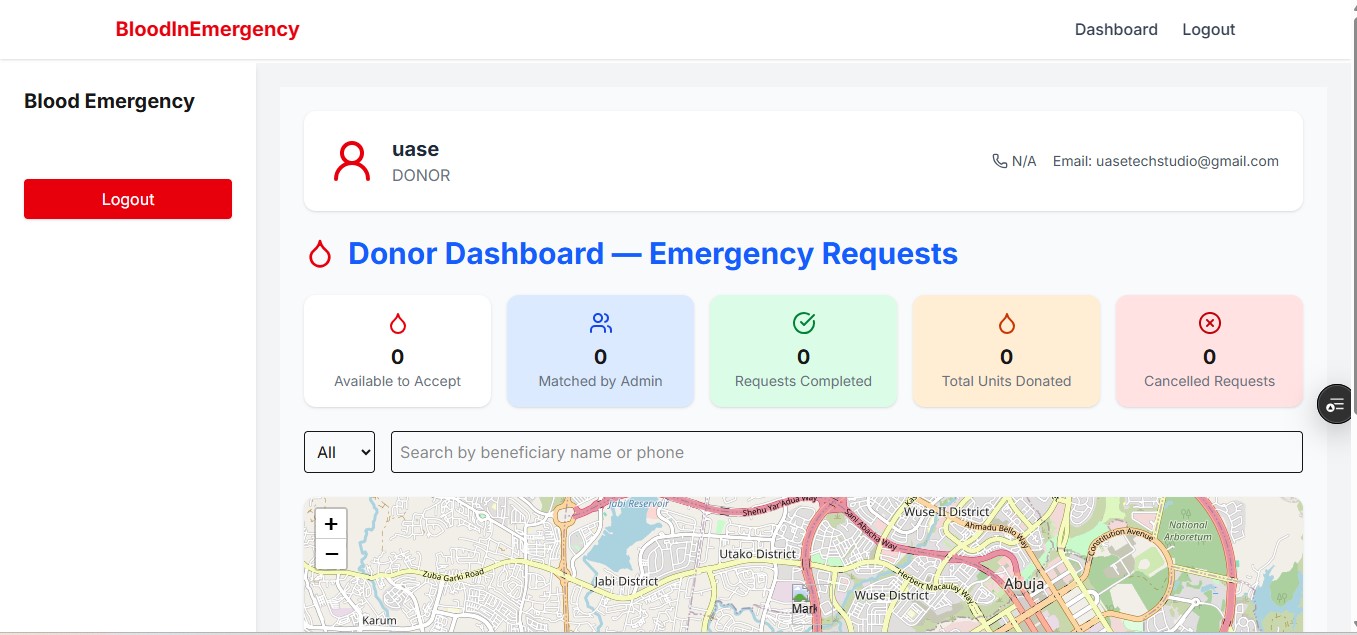The height and width of the screenshot is (635, 1357).
Task: Zoom in the map with plus button
Action: point(331,524)
